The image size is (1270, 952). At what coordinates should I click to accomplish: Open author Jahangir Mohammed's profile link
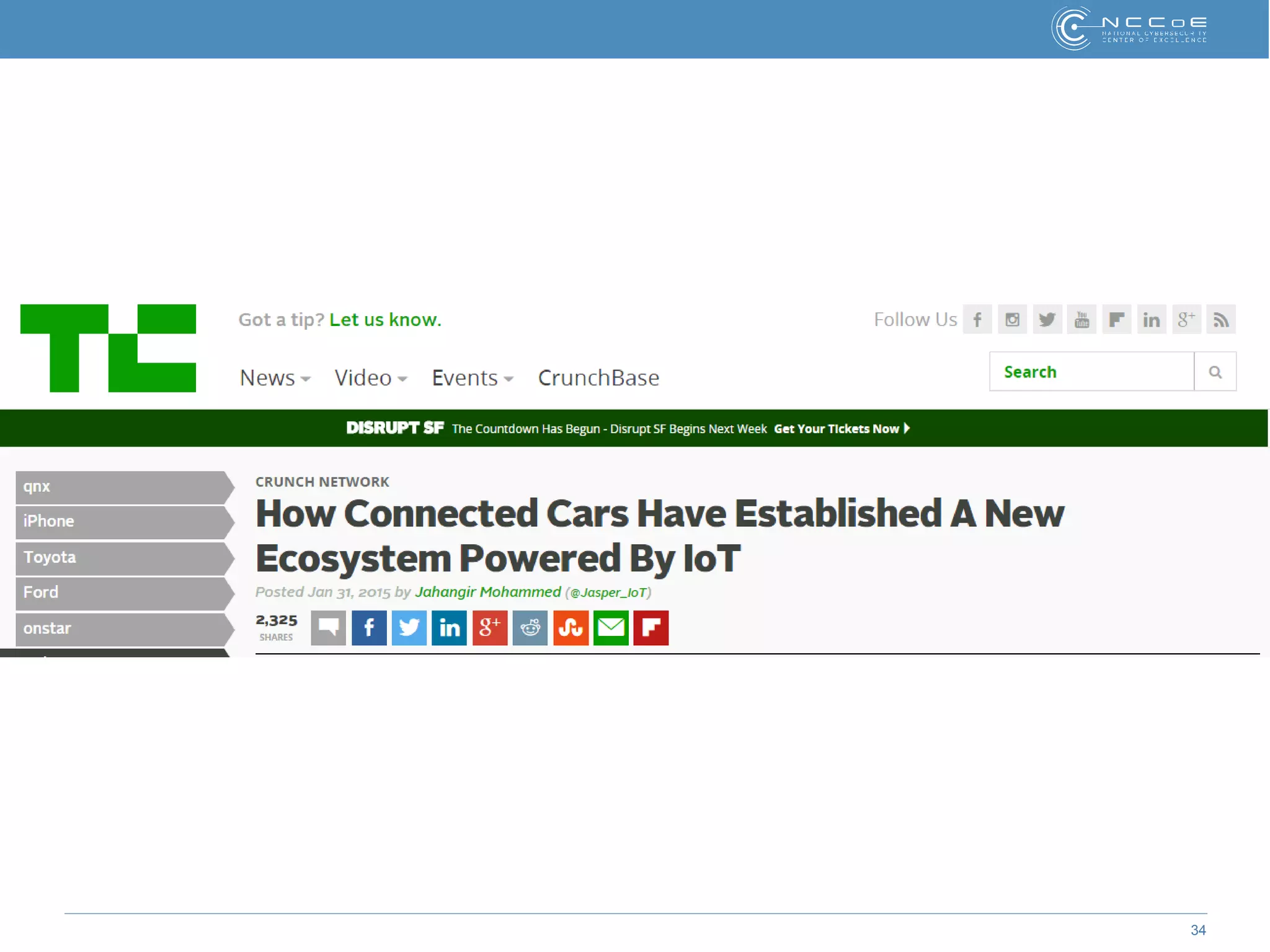click(x=488, y=592)
